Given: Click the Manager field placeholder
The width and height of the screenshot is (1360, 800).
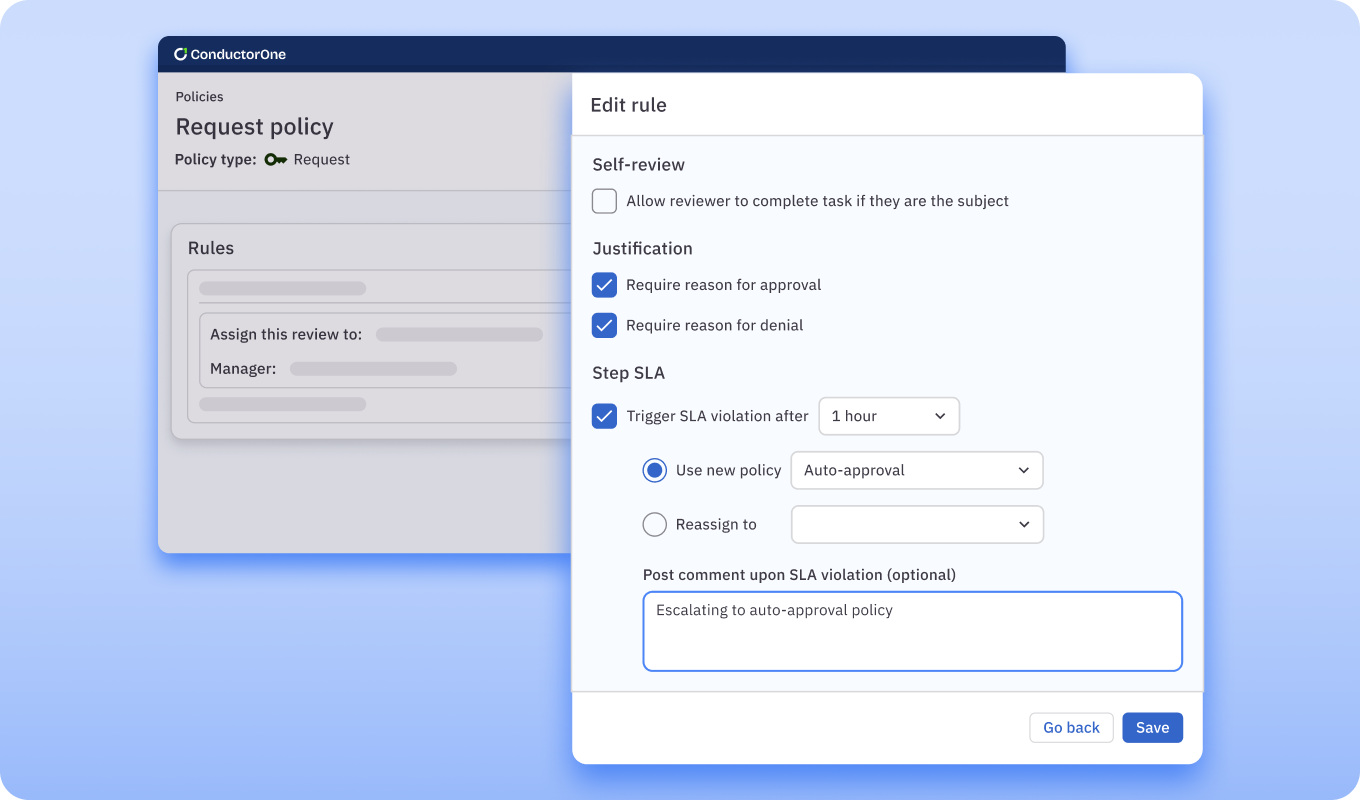Looking at the screenshot, I should (373, 369).
